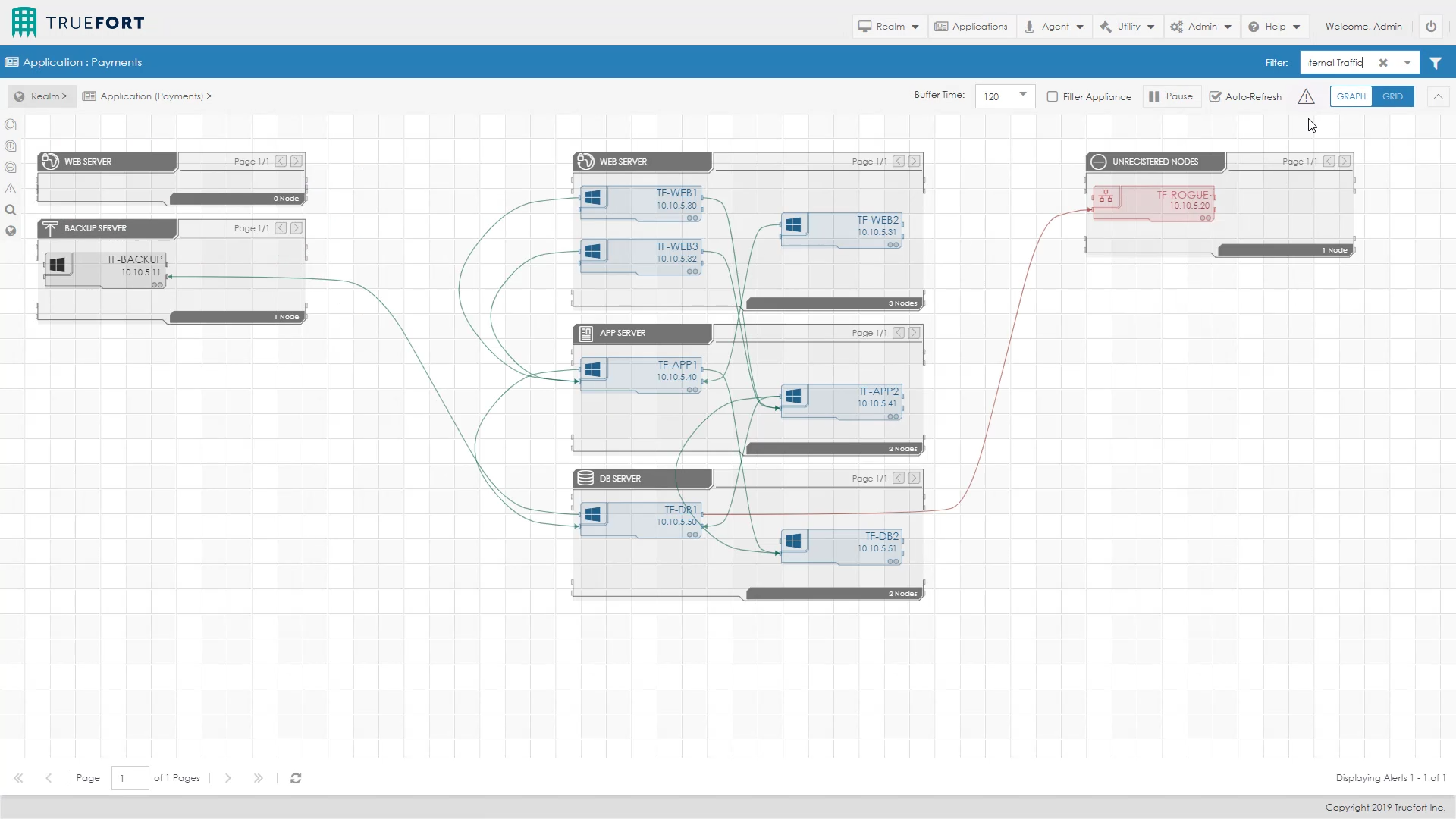
Task: Click 'Displaying Alerts 1 - 1 of 1' text
Action: coord(1391,778)
